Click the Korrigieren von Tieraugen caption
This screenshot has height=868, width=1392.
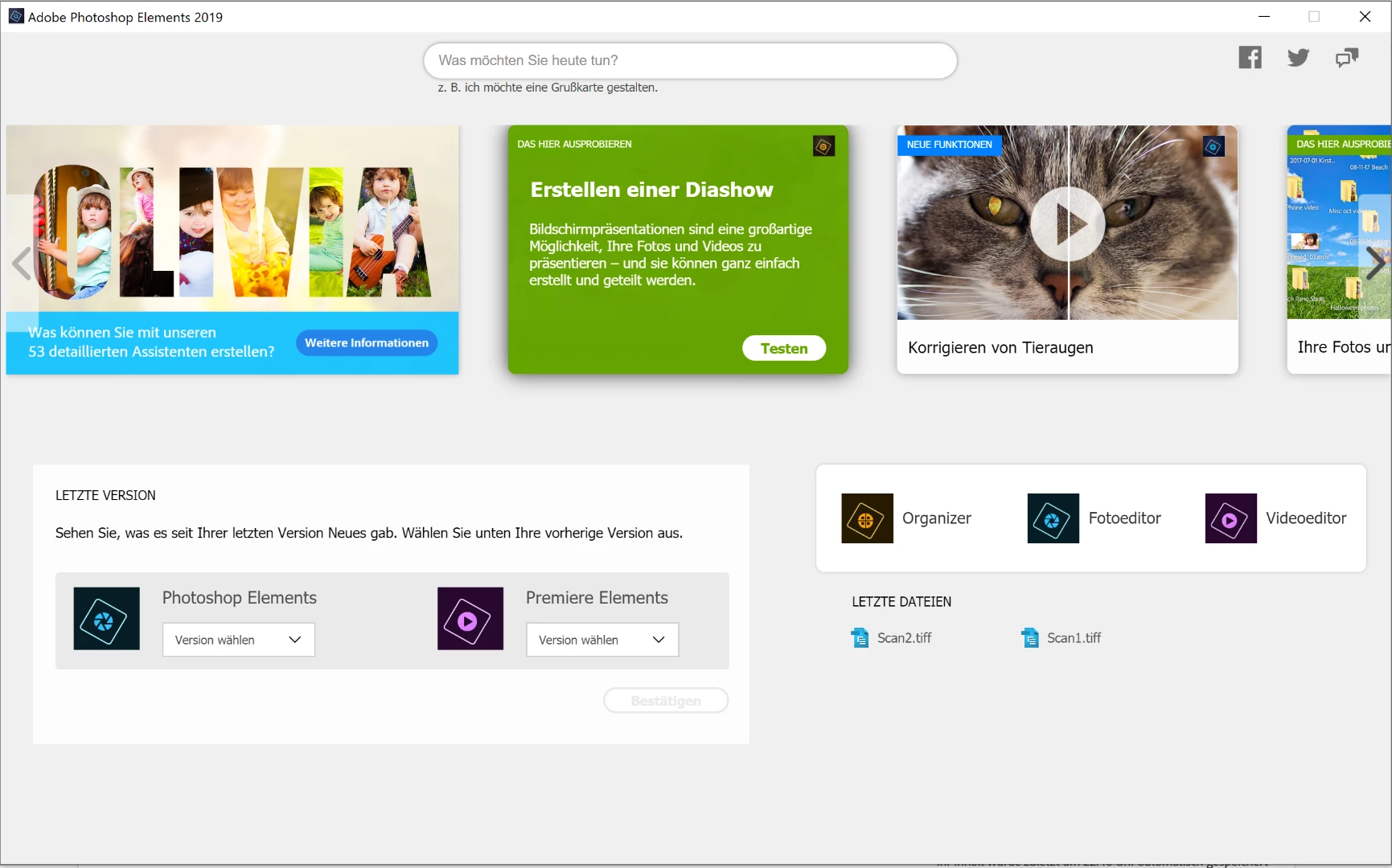1000,348
